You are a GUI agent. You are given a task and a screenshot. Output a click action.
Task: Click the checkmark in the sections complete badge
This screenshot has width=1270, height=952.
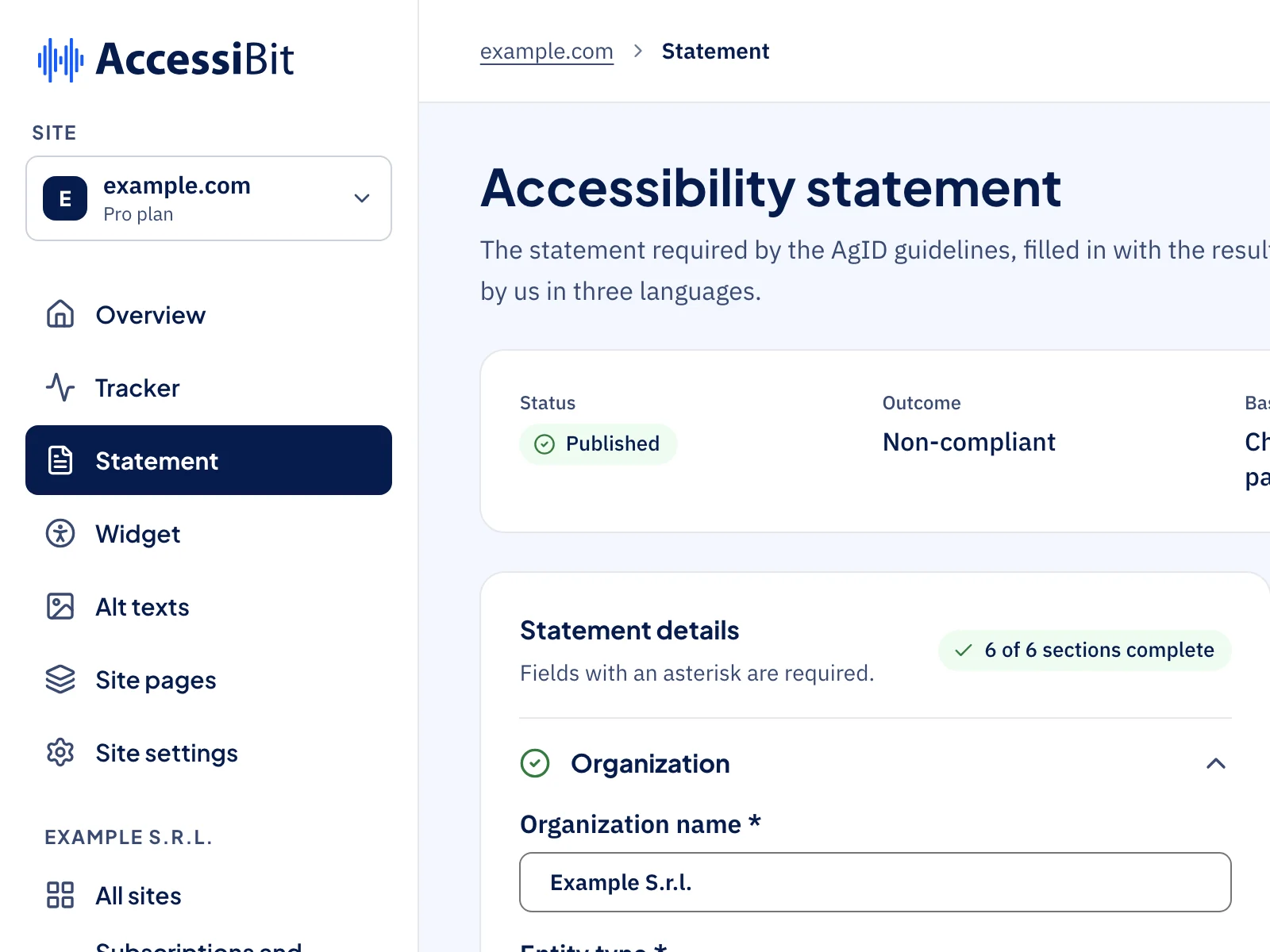[x=964, y=651]
